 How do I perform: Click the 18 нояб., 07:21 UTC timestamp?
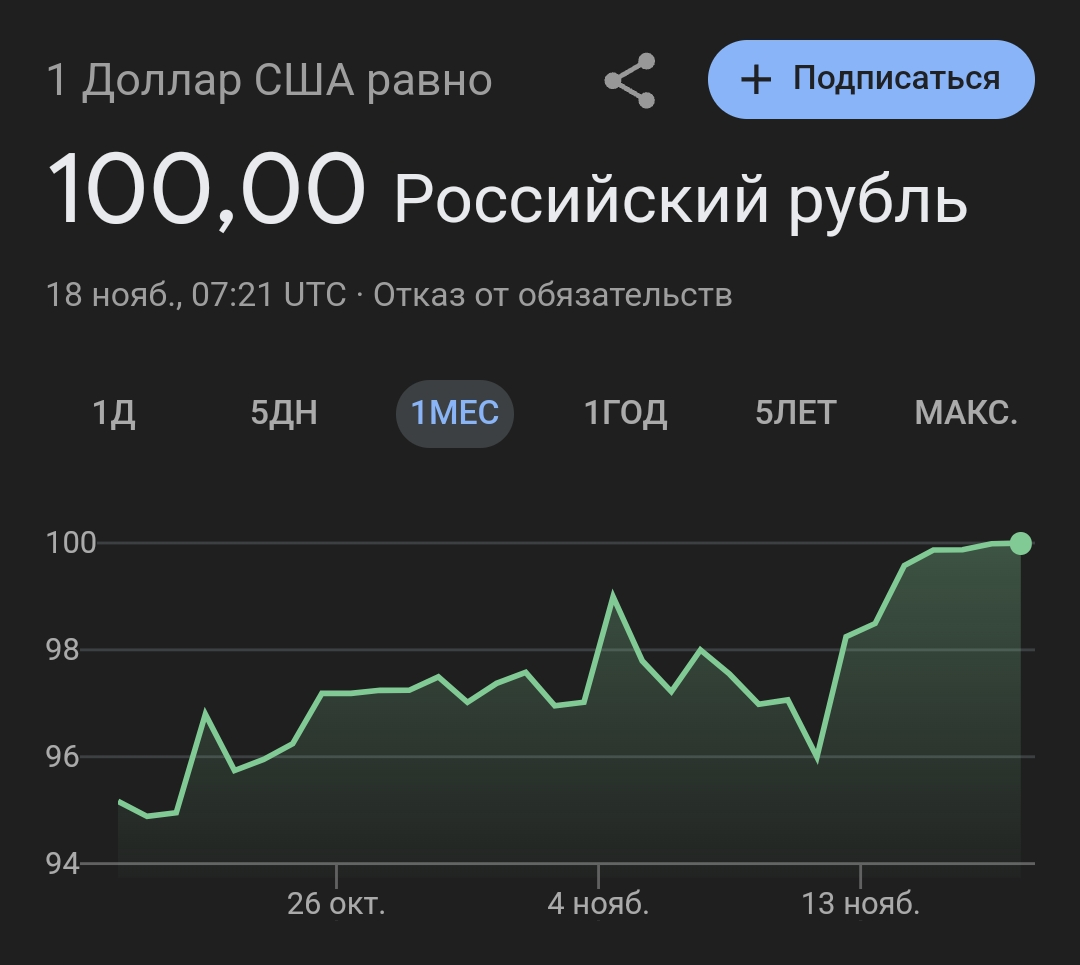tap(196, 295)
